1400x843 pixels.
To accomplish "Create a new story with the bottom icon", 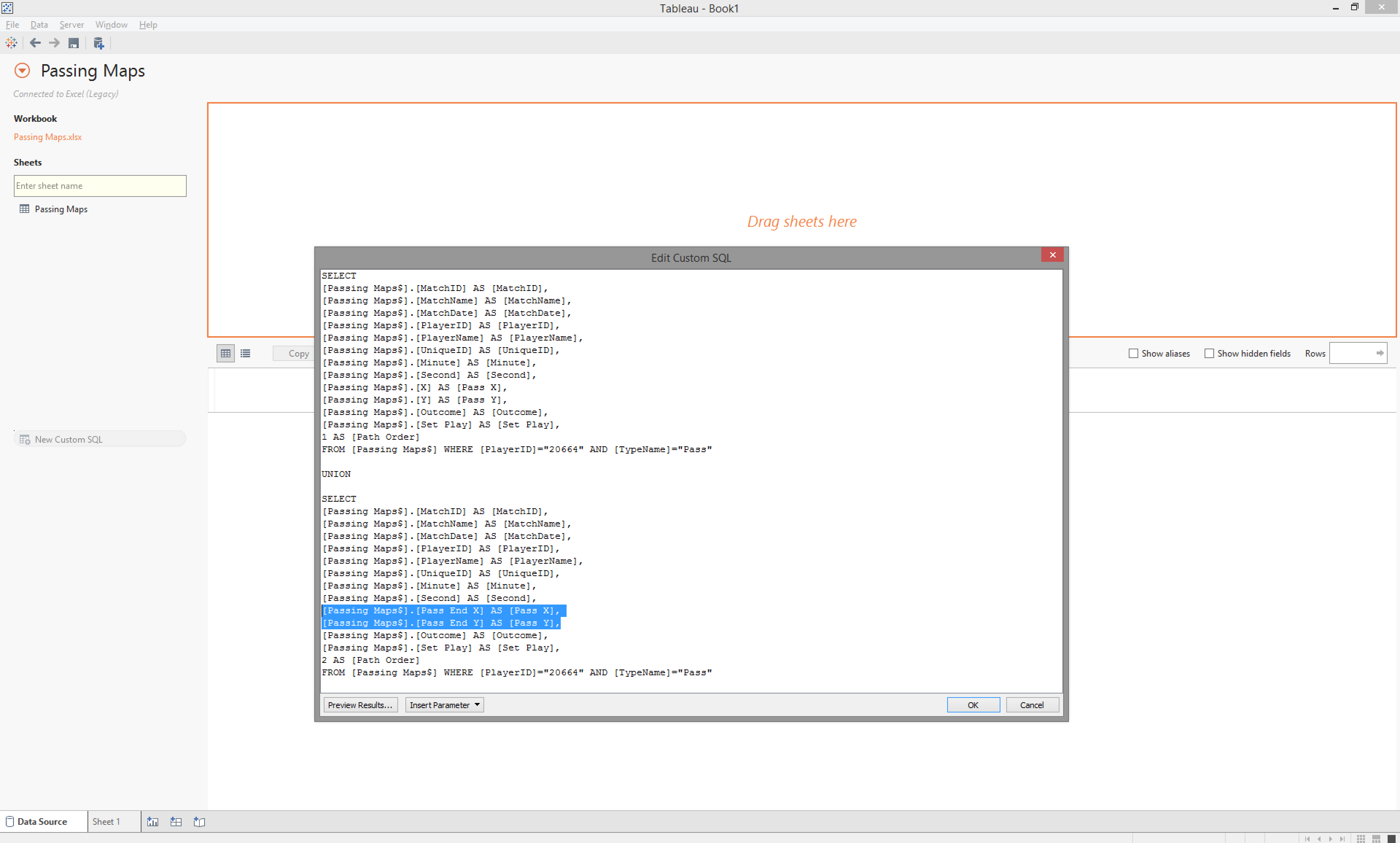I will click(199, 821).
